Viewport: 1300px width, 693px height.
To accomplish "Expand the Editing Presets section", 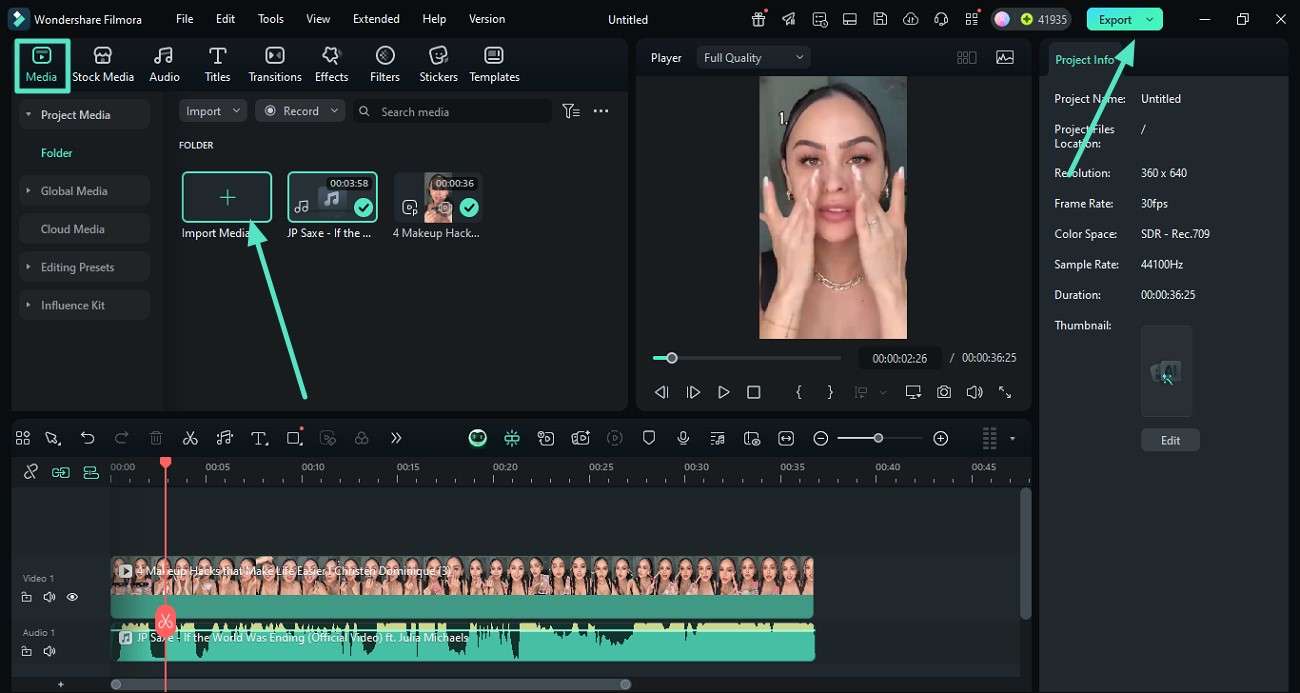I will click(x=84, y=267).
